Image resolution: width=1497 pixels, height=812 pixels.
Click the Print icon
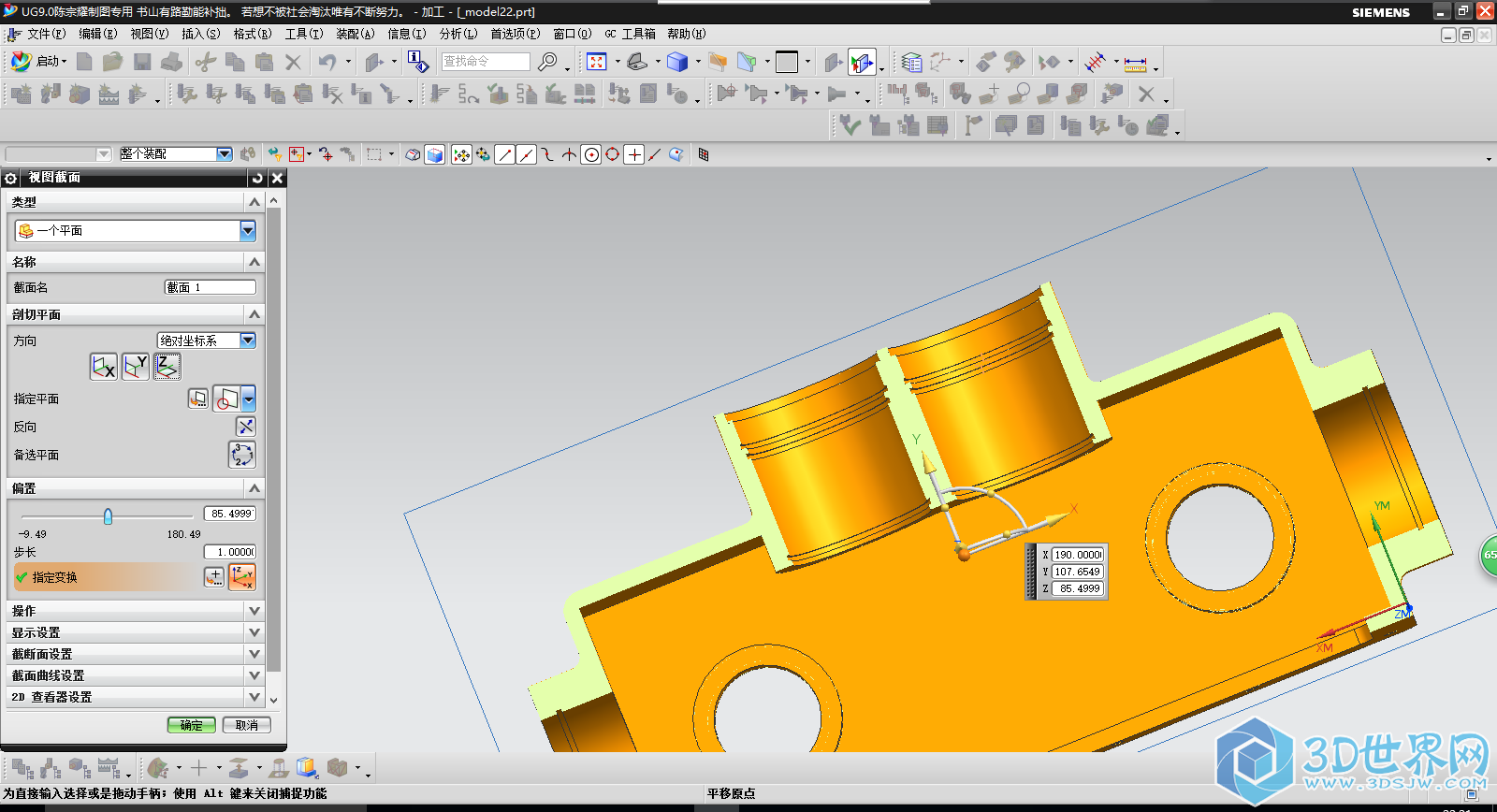(x=171, y=62)
